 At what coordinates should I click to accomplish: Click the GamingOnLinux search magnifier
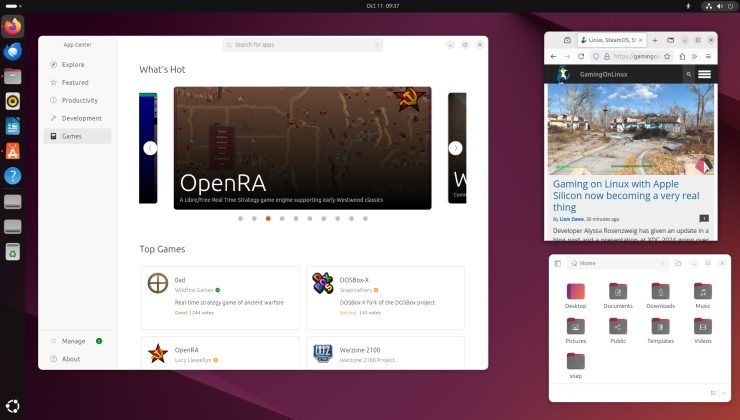click(689, 74)
